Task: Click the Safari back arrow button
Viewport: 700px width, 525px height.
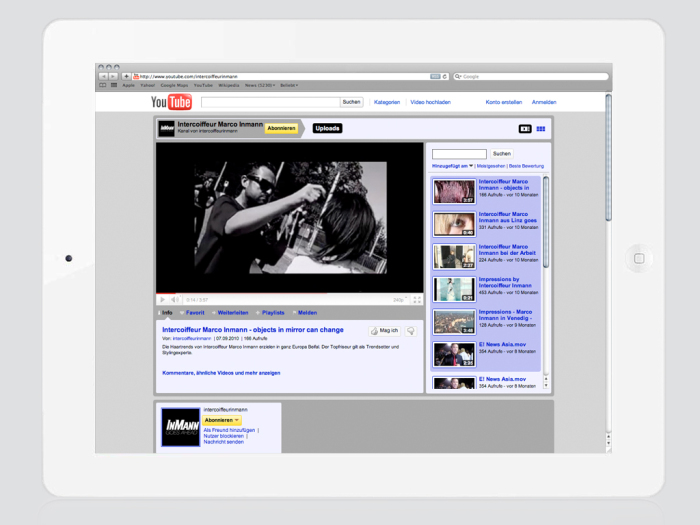Action: (103, 76)
